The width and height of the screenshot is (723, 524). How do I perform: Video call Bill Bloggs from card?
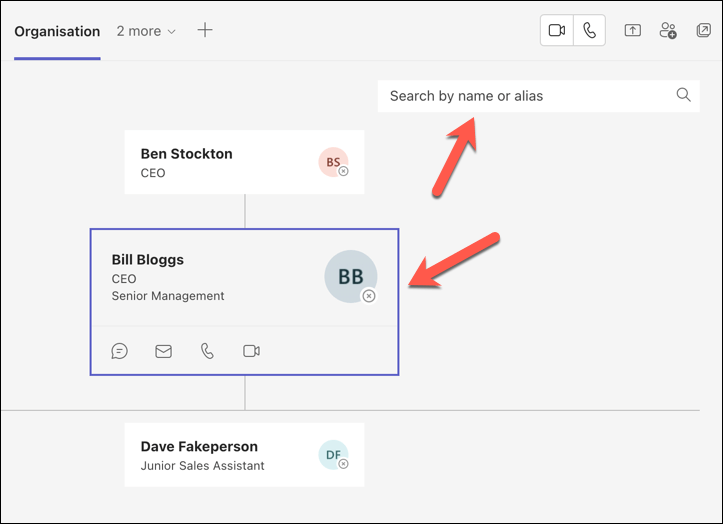(251, 351)
